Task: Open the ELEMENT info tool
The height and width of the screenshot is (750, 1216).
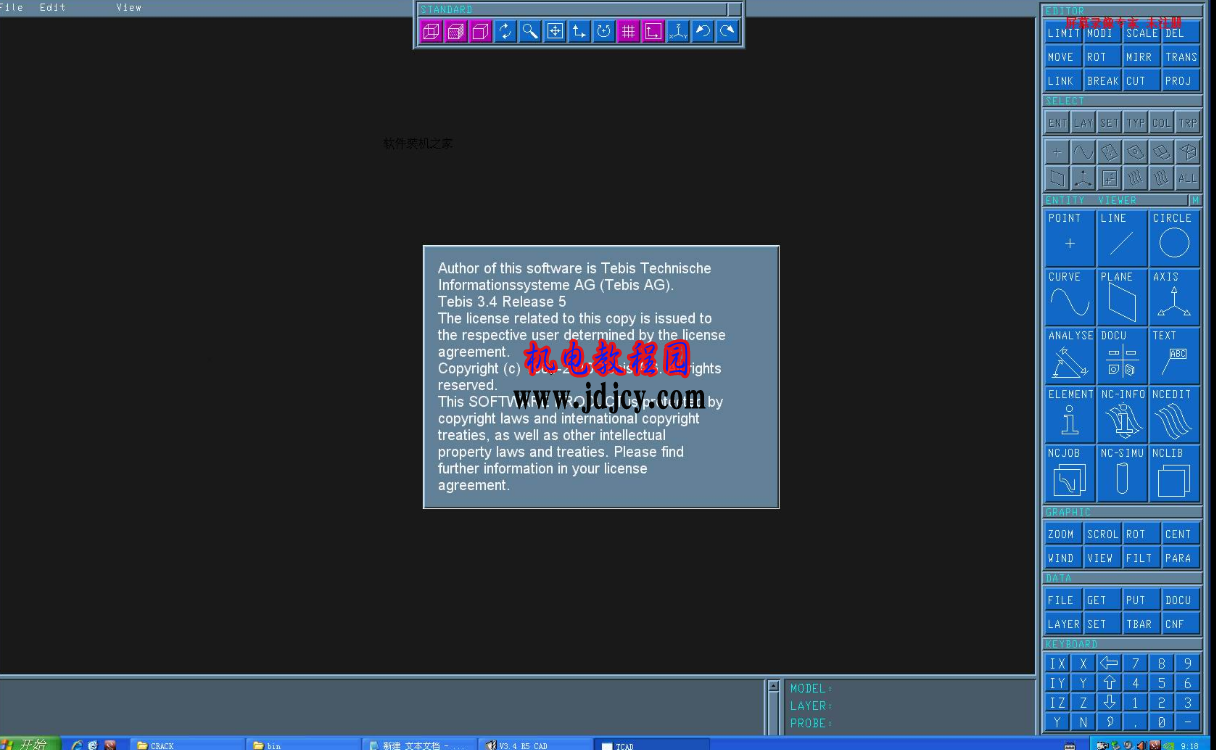Action: pyautogui.click(x=1070, y=415)
